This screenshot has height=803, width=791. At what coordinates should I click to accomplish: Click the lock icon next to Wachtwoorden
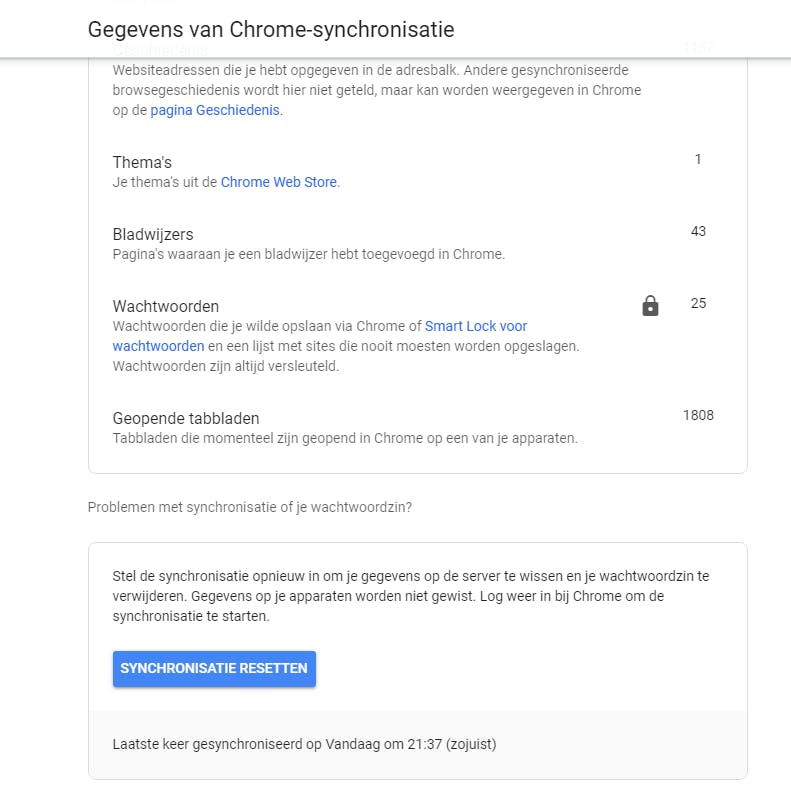point(650,306)
